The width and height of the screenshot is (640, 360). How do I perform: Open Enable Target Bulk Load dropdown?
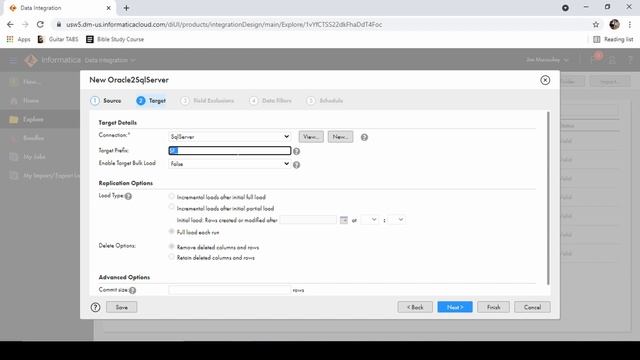click(229, 164)
